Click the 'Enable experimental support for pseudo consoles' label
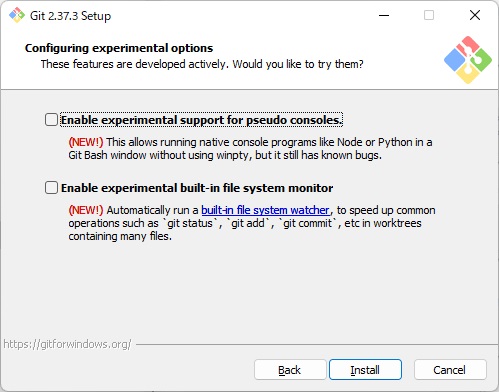Viewport: 499px width, 392px height. tap(202, 120)
